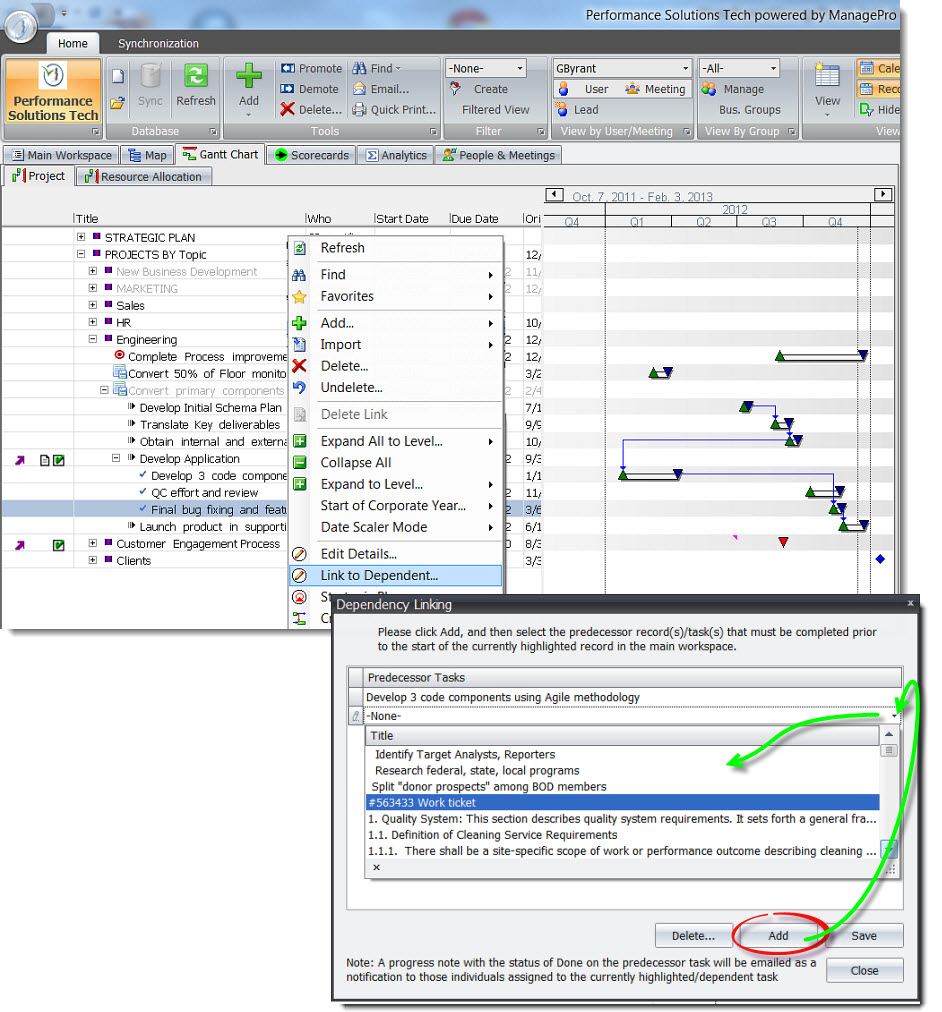This screenshot has width=942, height=1012.
Task: Select #563433 Work ticket list row
Action: click(x=622, y=802)
